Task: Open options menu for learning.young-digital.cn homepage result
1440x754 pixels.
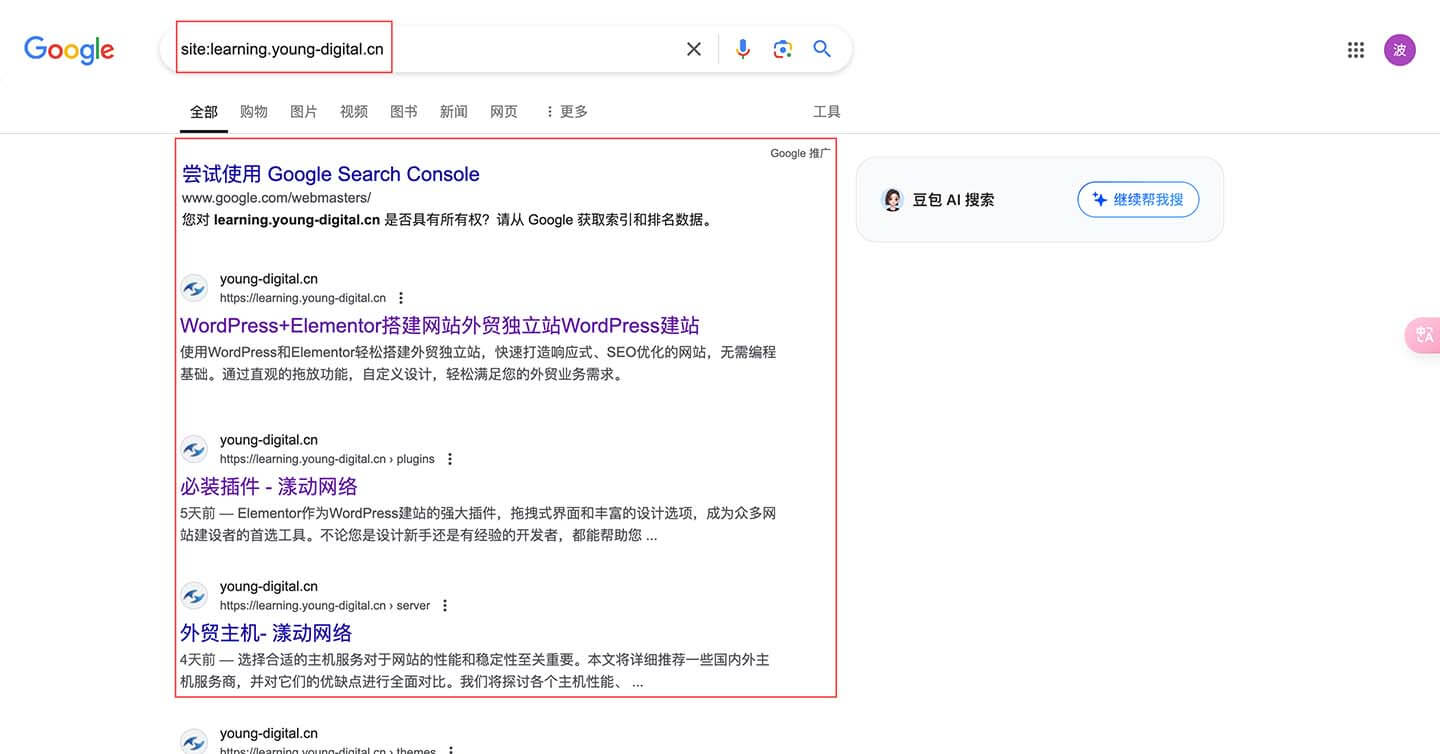Action: point(401,298)
